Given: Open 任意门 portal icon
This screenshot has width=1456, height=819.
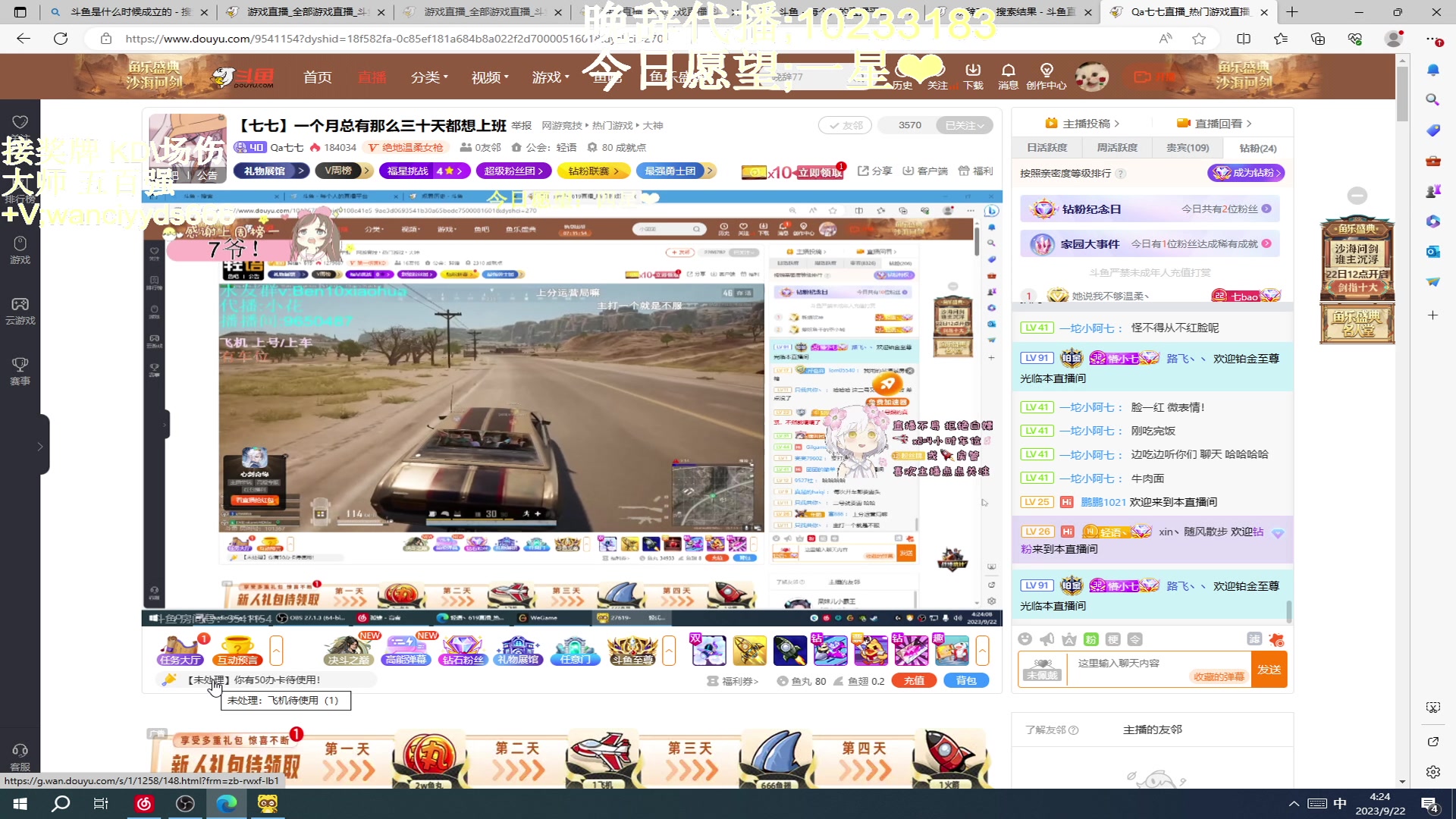Looking at the screenshot, I should click(x=576, y=651).
